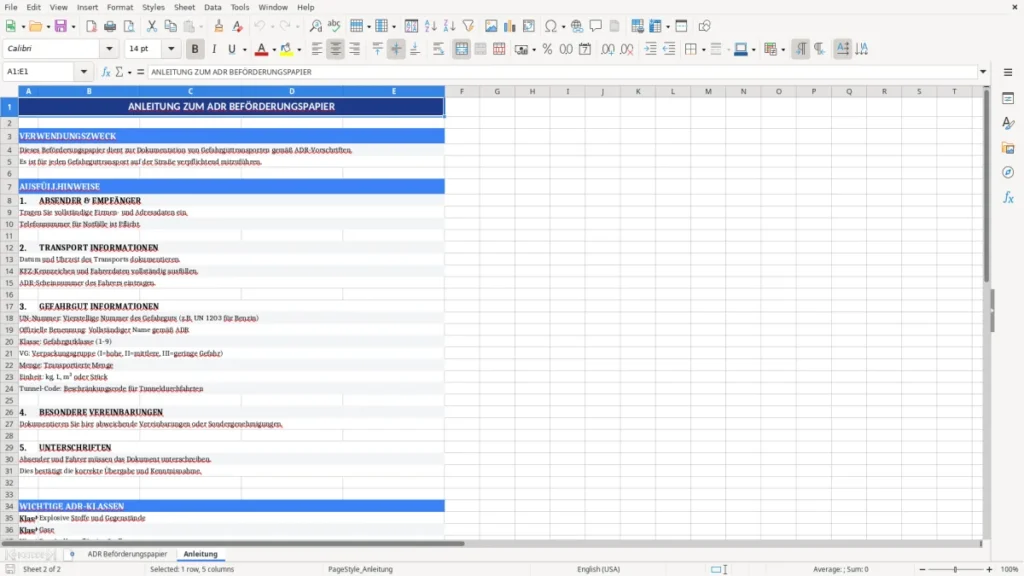Toggle Center Vertically alignment
Viewport: 1024px width, 576px height.
click(x=396, y=49)
